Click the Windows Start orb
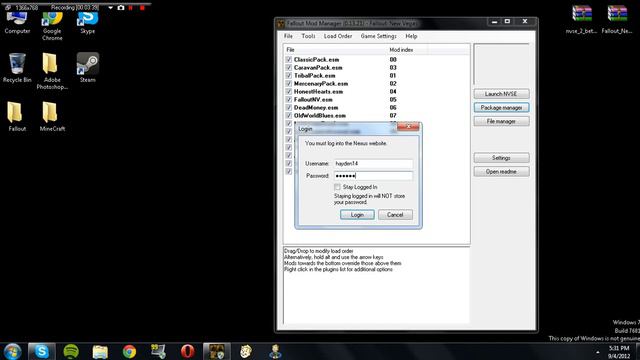640x360 pixels. click(x=12, y=351)
